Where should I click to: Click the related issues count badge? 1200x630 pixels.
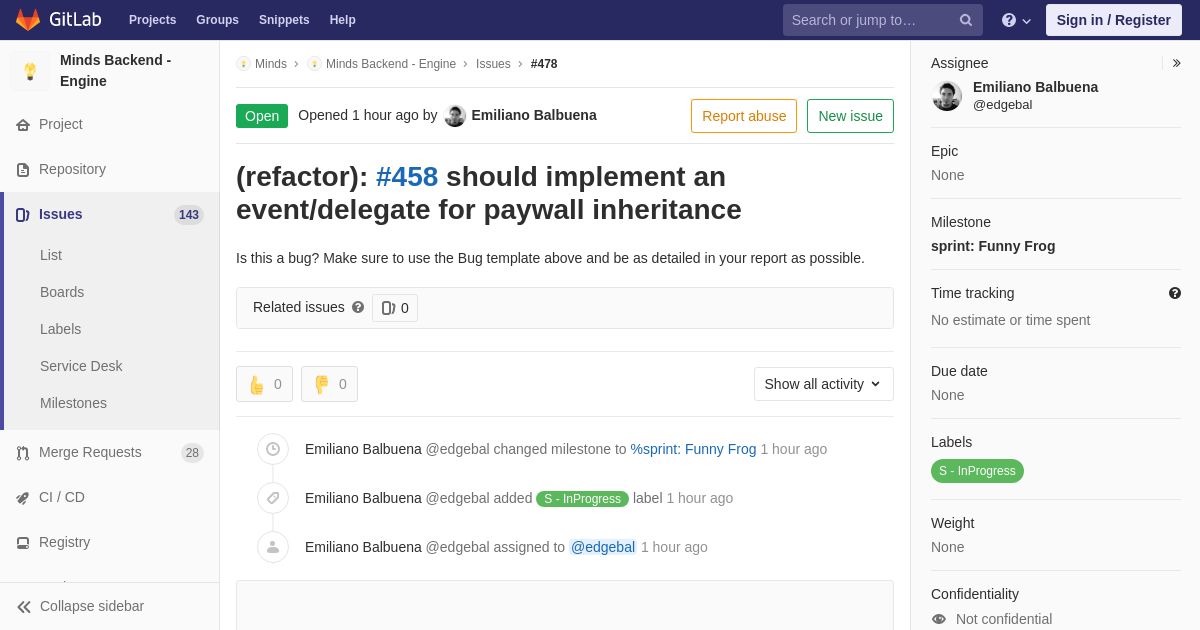395,308
